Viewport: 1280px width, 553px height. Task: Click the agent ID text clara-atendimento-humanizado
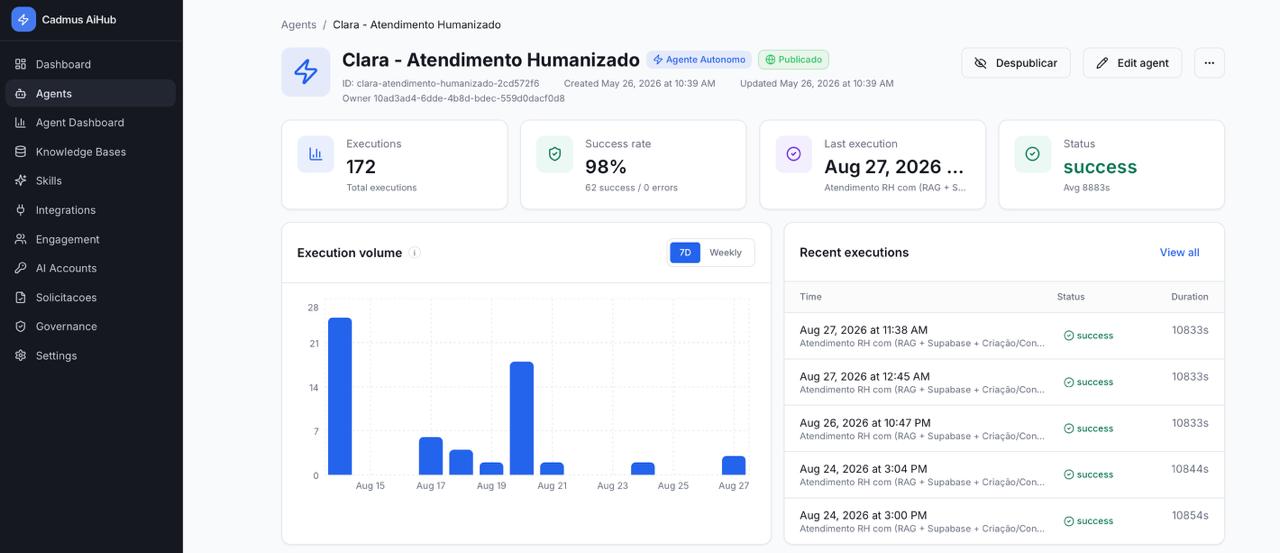point(441,84)
